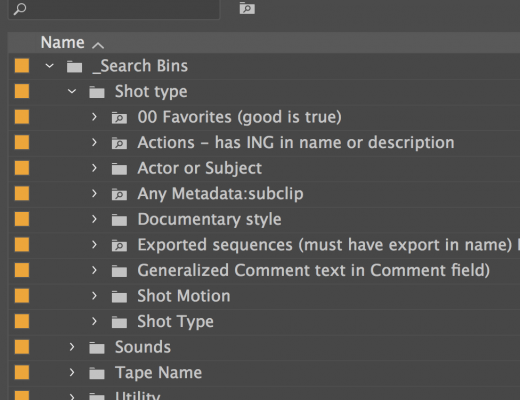Click capitalized Shot Type folder icon
520x400 pixels.
119,322
